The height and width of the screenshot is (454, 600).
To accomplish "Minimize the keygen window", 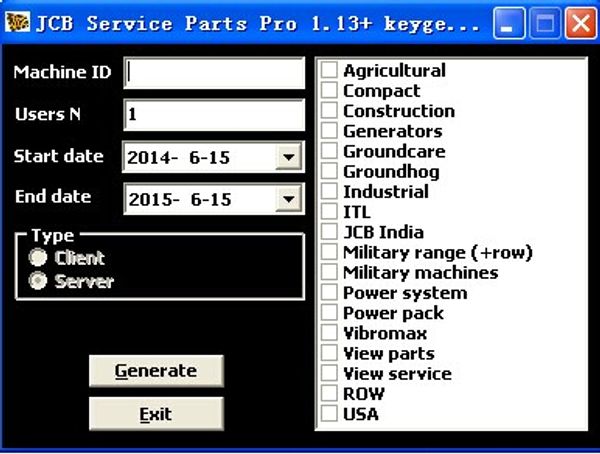I will (509, 23).
